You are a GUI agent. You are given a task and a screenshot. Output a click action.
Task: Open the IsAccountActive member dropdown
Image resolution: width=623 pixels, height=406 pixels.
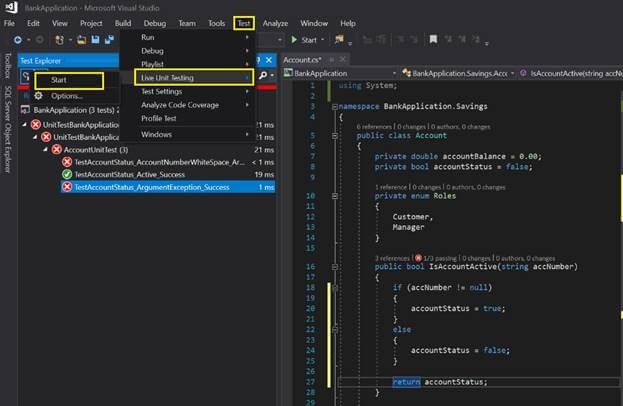(x=570, y=73)
